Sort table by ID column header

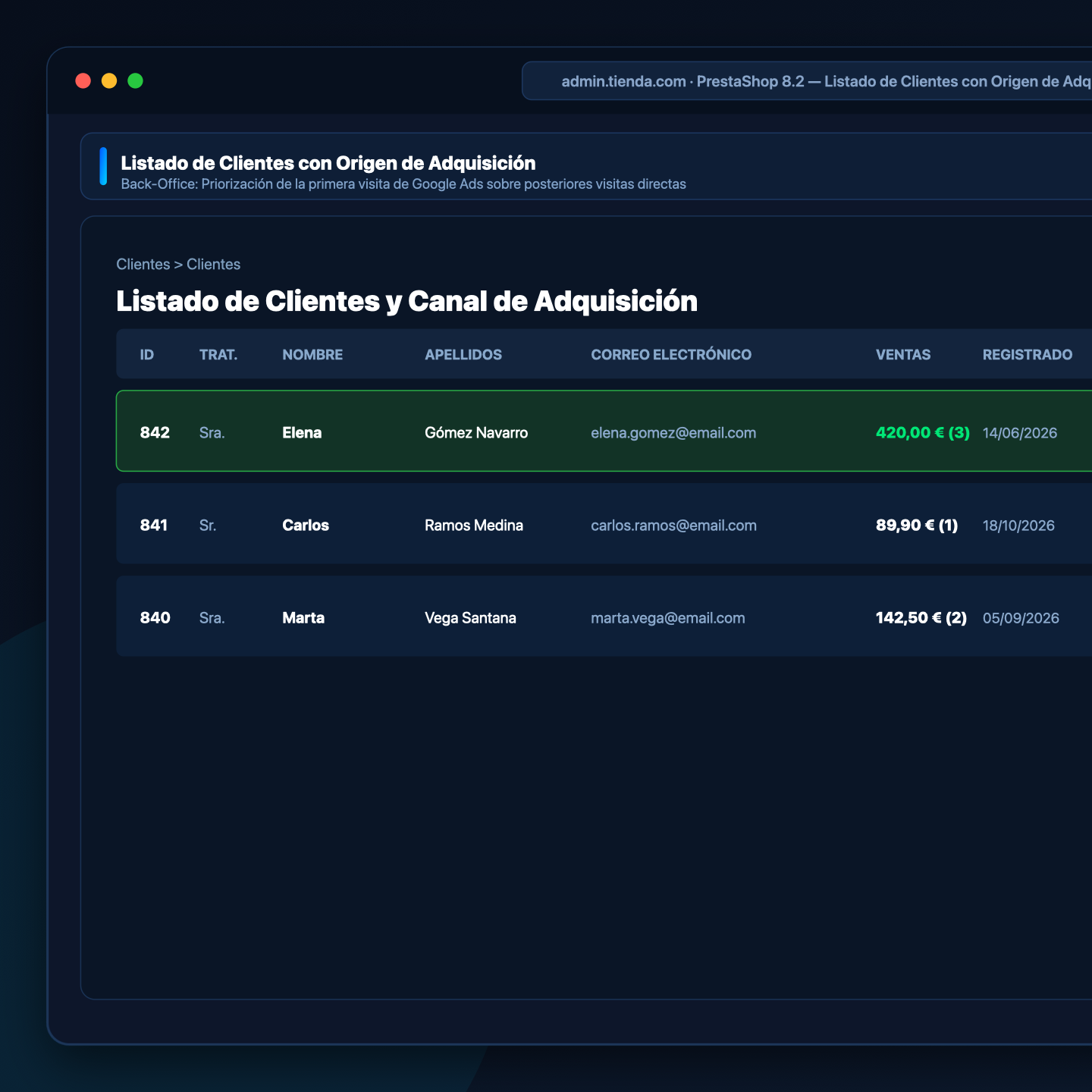[147, 354]
